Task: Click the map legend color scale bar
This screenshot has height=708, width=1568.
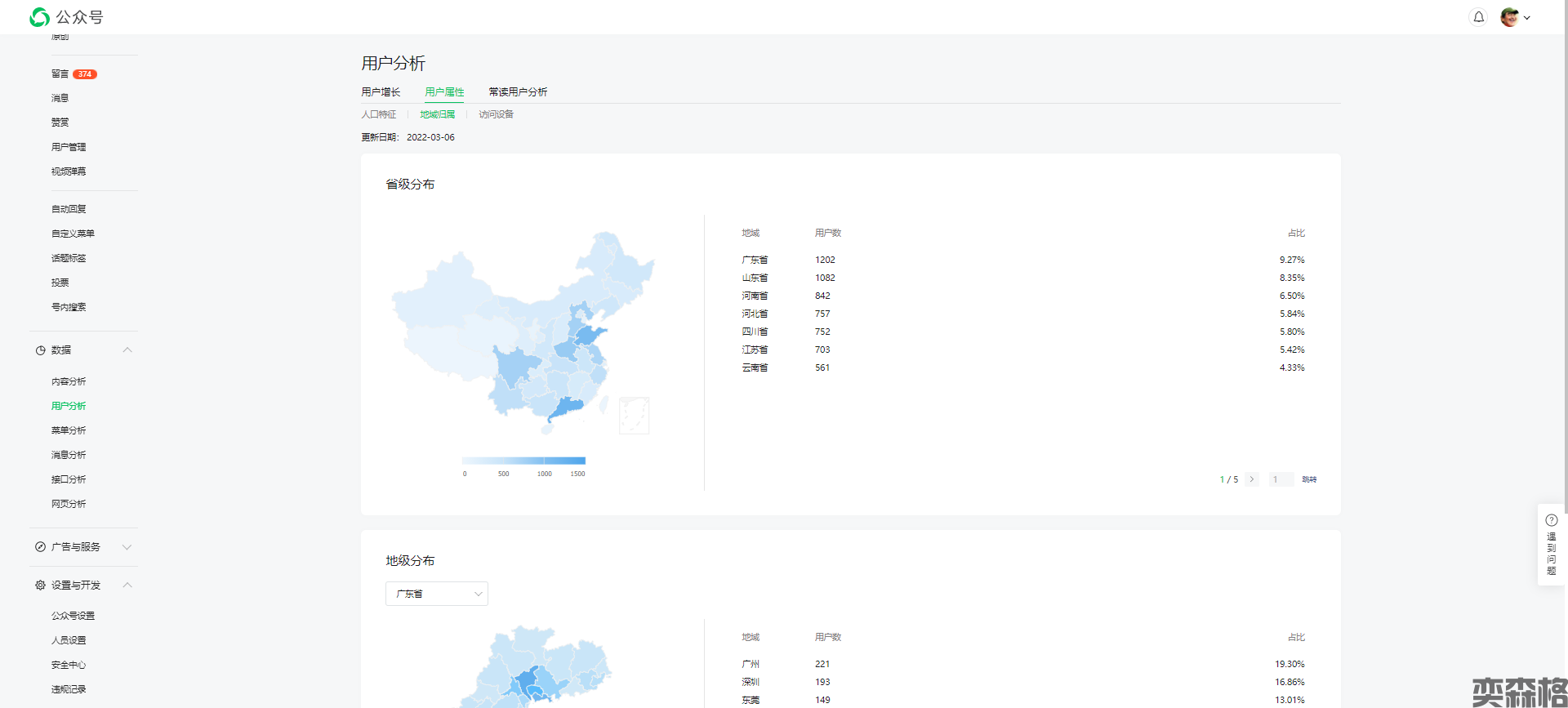Action: (523, 461)
